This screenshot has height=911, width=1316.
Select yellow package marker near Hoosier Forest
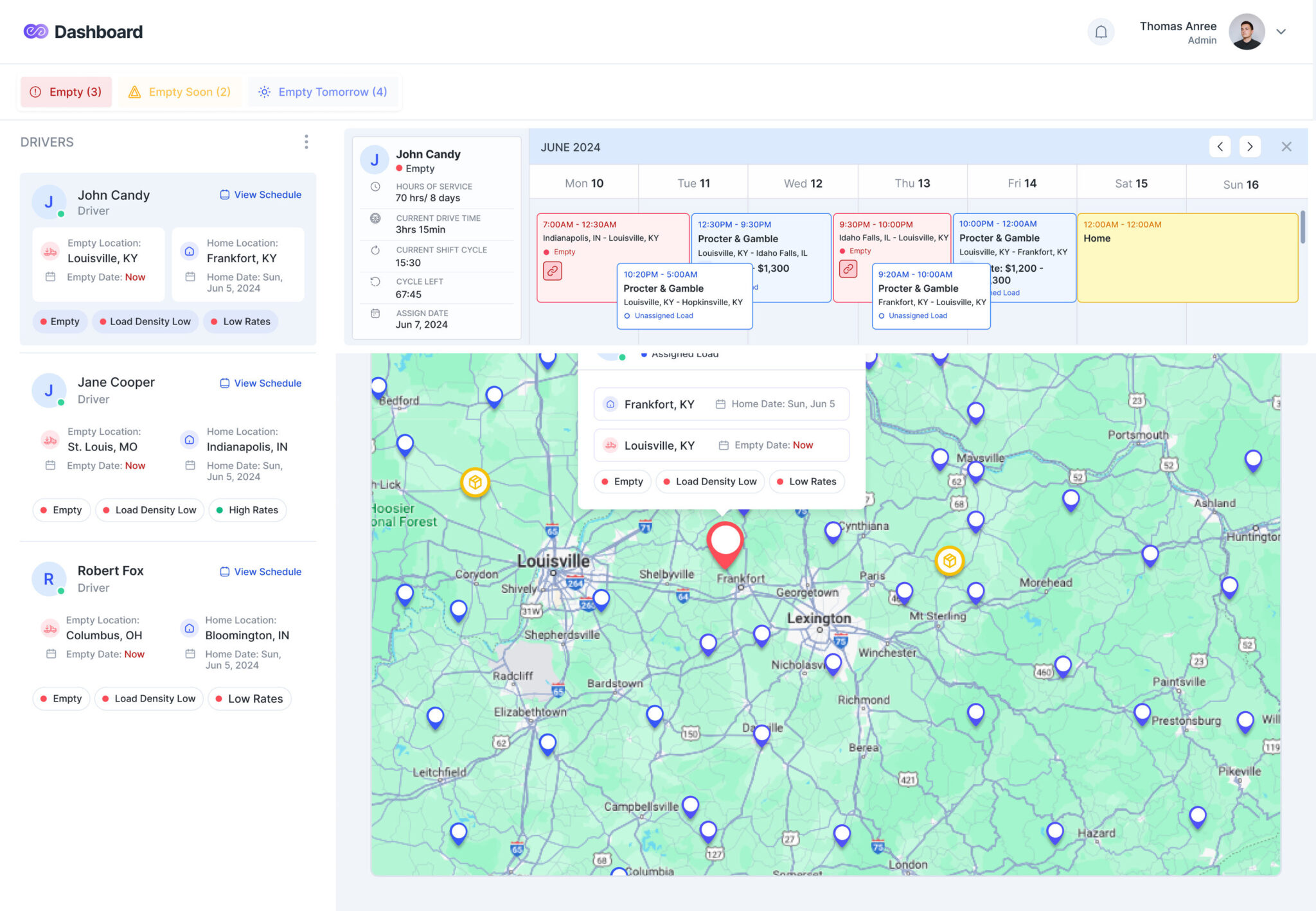click(x=475, y=482)
